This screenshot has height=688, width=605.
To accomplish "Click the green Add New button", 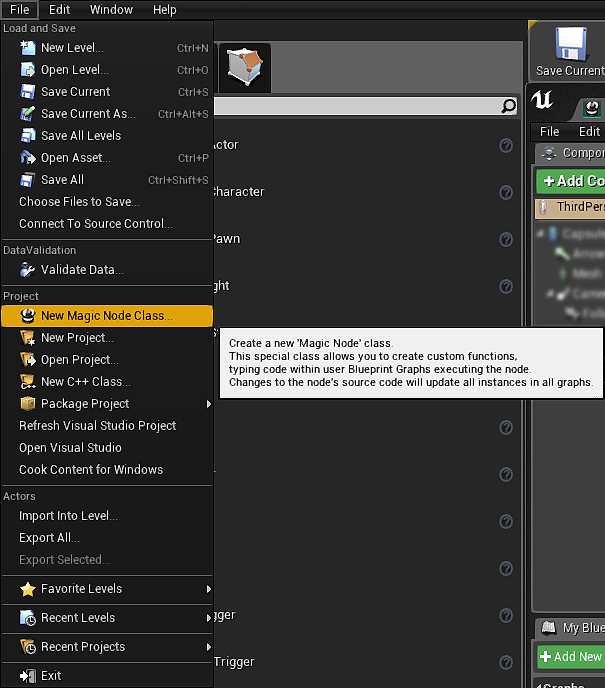I will point(571,656).
